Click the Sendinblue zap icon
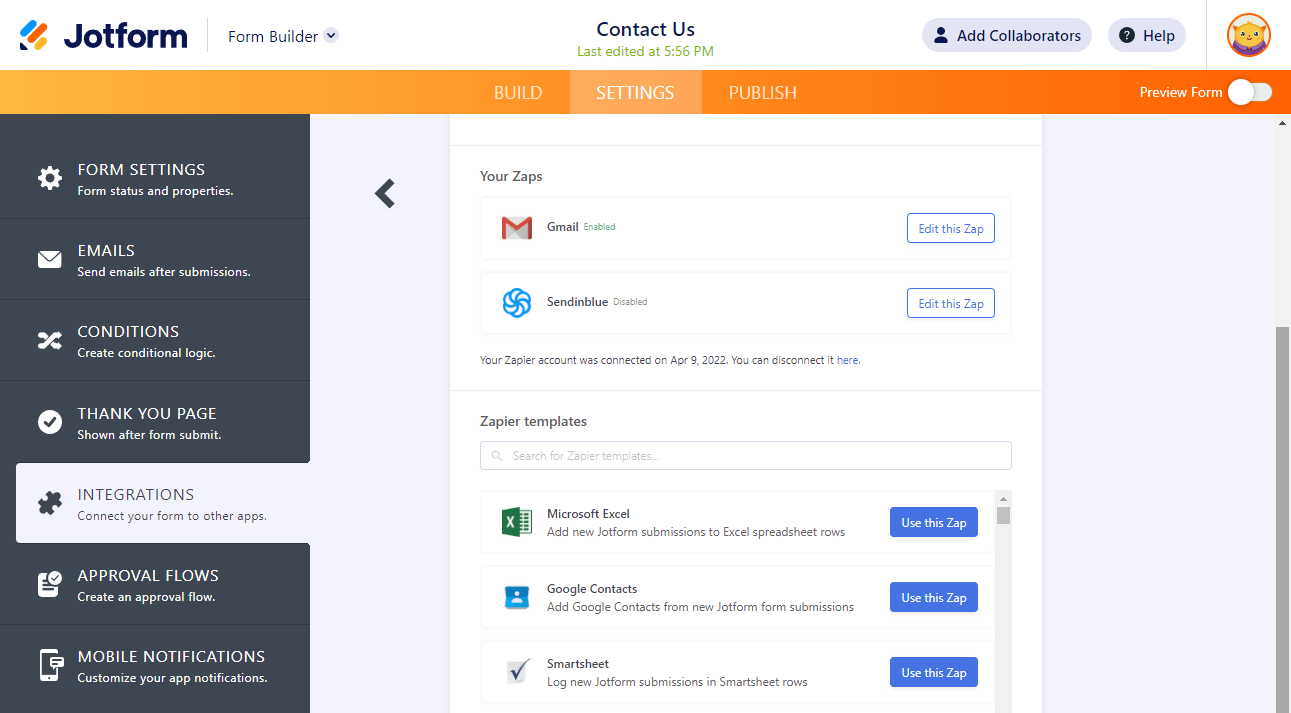Image resolution: width=1291 pixels, height=713 pixels. 516,303
